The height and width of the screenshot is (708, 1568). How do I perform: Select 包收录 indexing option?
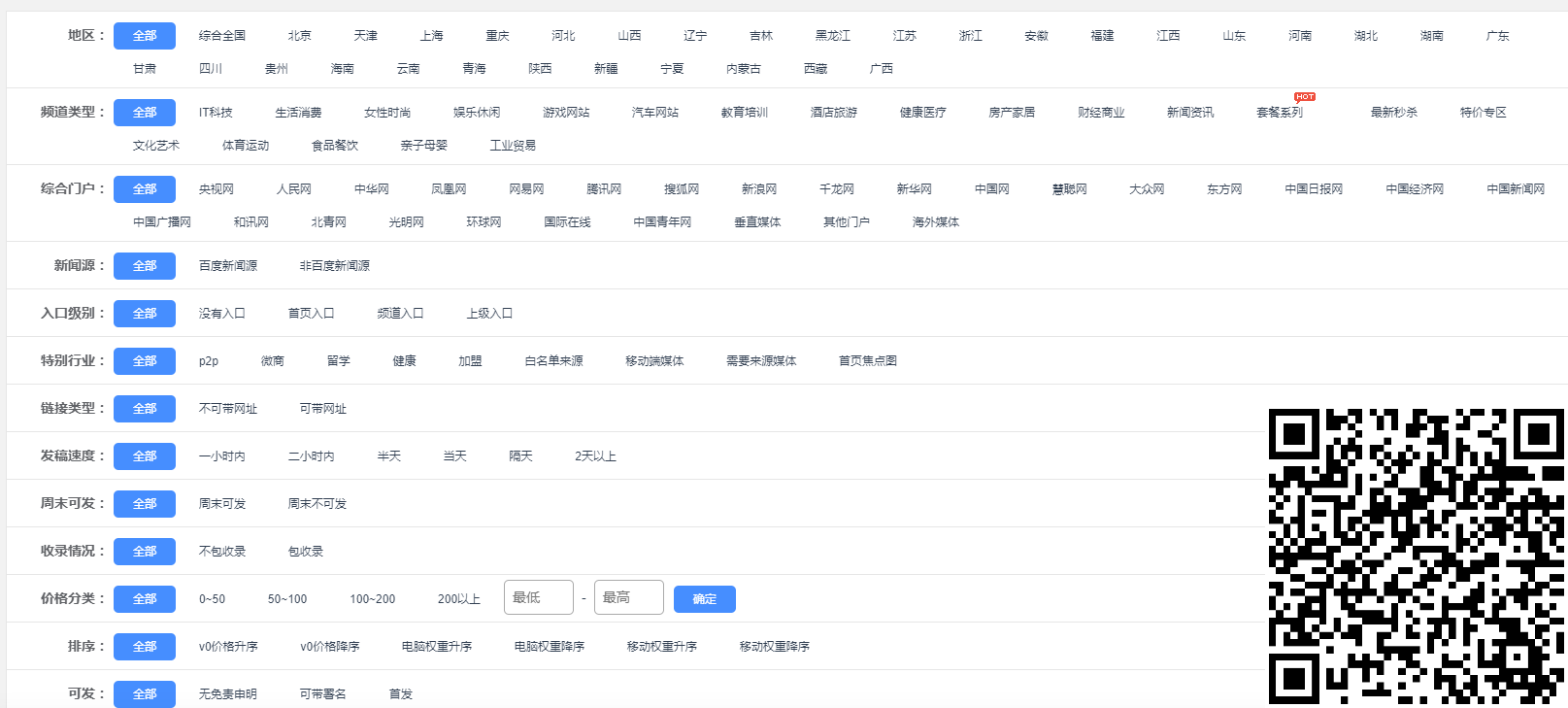click(306, 552)
